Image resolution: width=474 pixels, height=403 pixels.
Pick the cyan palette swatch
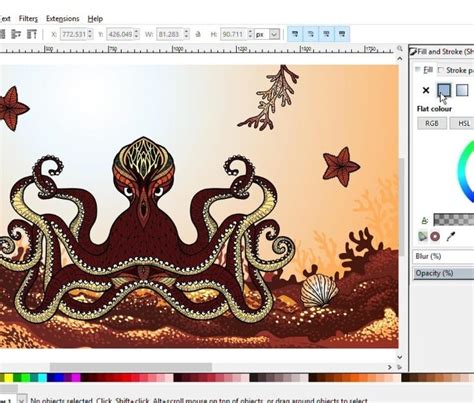(x=42, y=378)
